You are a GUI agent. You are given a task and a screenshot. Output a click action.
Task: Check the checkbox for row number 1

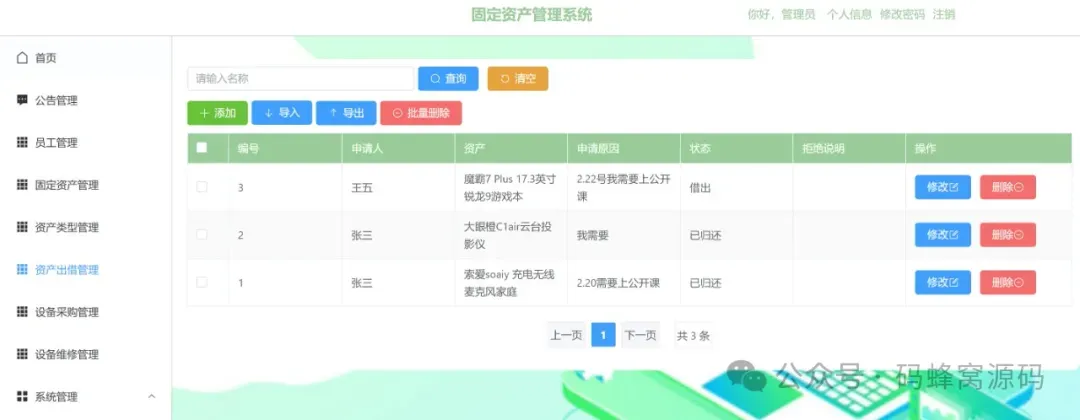(202, 282)
